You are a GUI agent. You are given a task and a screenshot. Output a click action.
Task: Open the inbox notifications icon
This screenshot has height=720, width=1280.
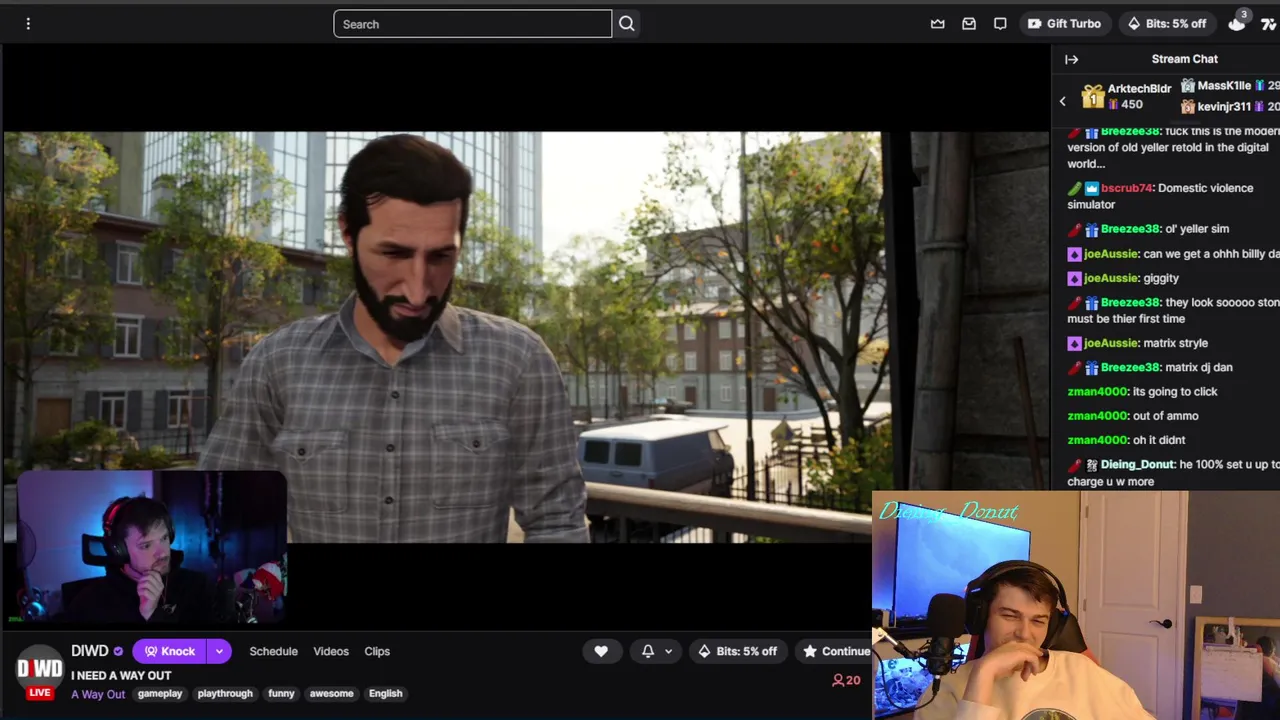(969, 24)
